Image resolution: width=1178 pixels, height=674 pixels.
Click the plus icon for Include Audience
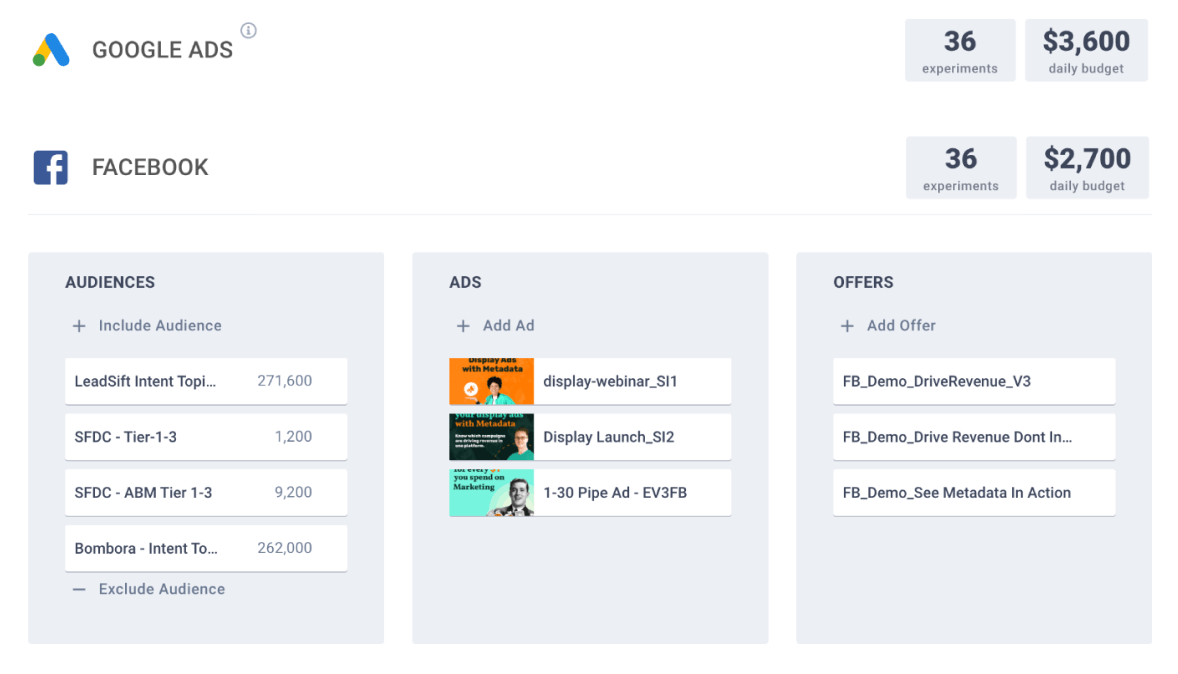[x=79, y=326]
